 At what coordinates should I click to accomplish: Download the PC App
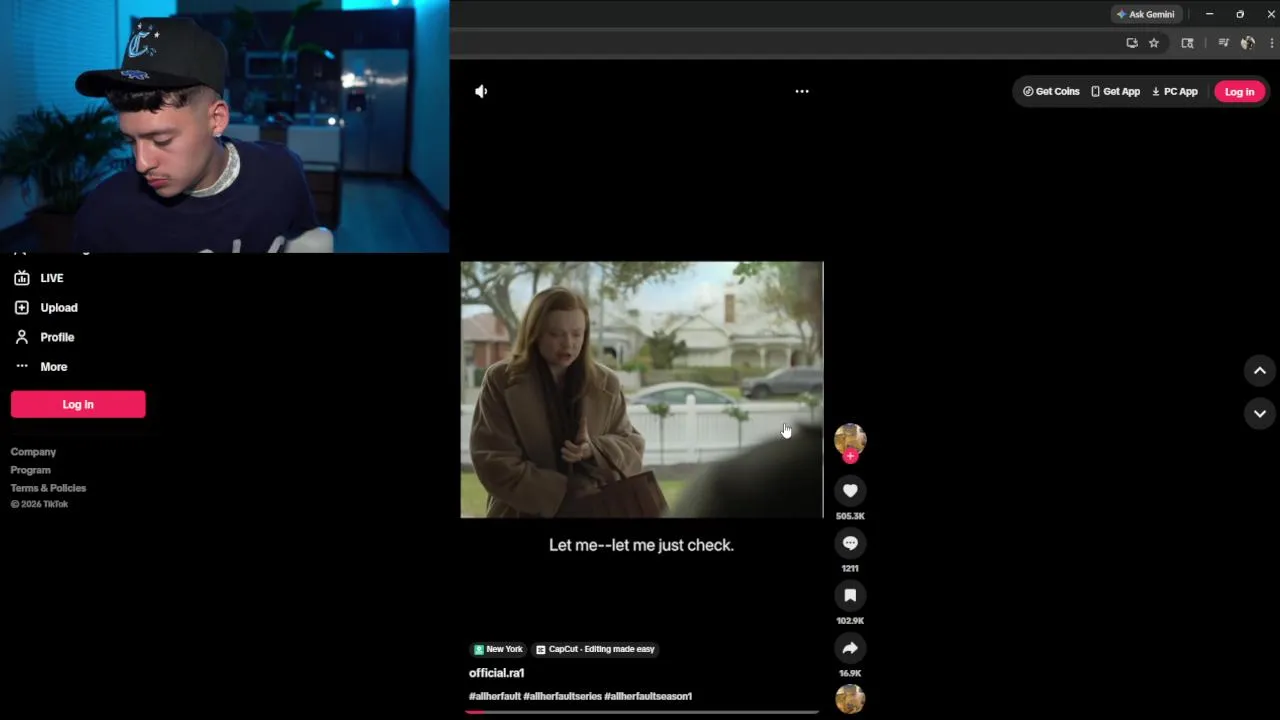pos(1174,91)
